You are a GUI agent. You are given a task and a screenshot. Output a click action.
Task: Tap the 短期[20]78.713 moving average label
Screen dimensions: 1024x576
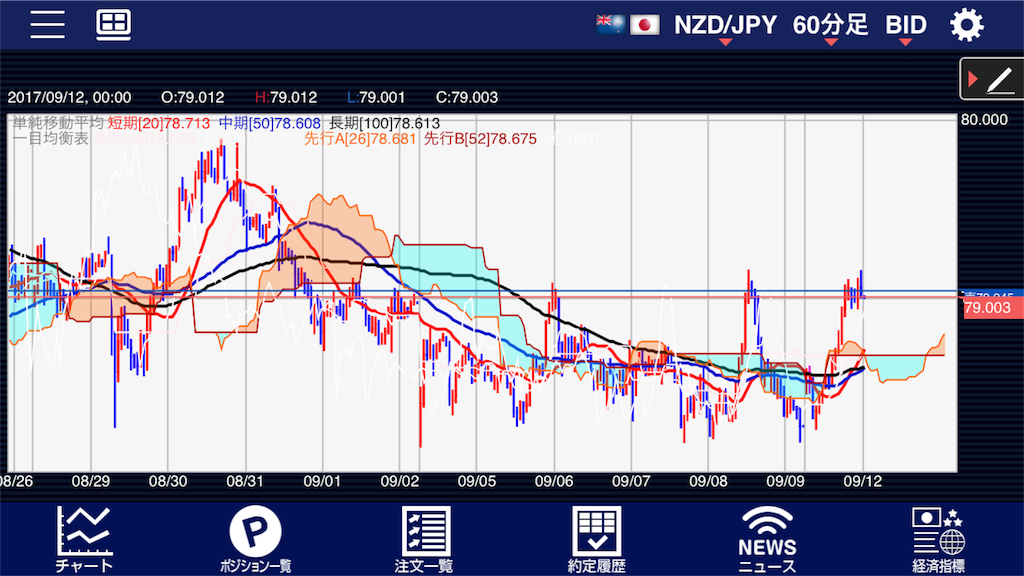159,123
